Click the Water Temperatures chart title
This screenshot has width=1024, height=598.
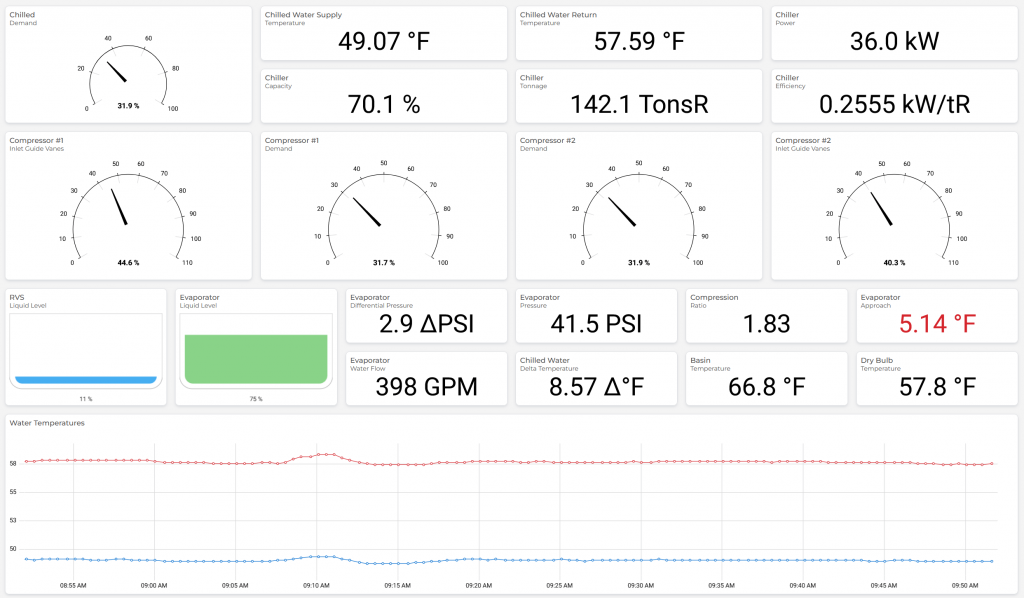coord(47,423)
